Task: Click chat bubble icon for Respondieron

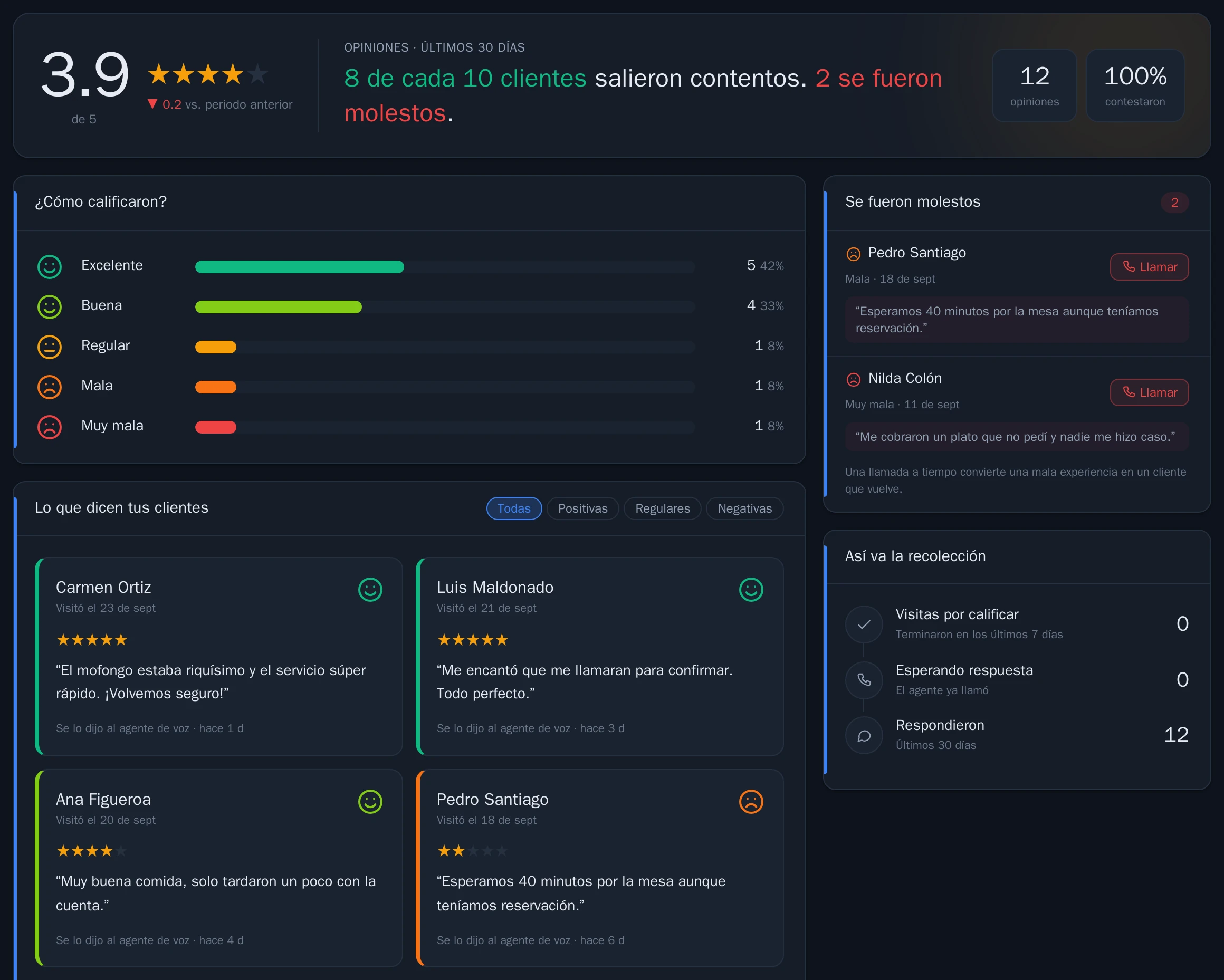Action: tap(864, 735)
